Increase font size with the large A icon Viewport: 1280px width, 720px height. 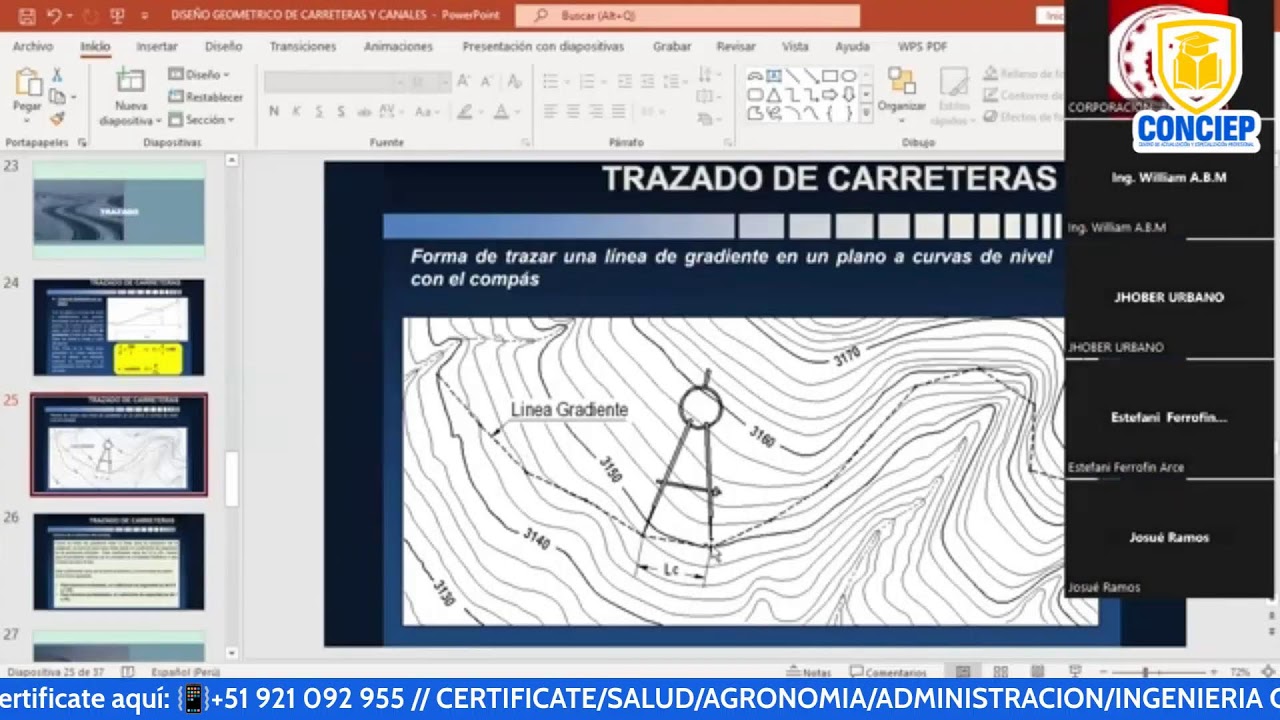coord(464,82)
